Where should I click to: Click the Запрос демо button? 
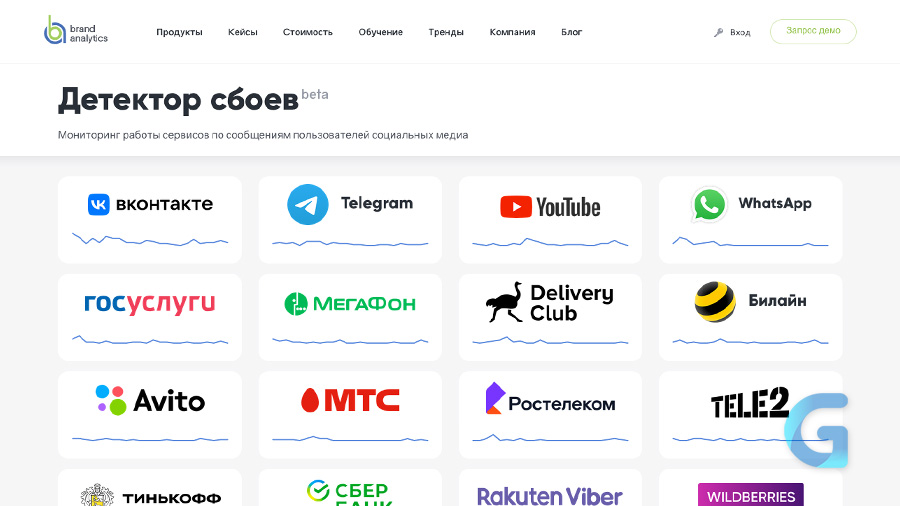click(813, 31)
